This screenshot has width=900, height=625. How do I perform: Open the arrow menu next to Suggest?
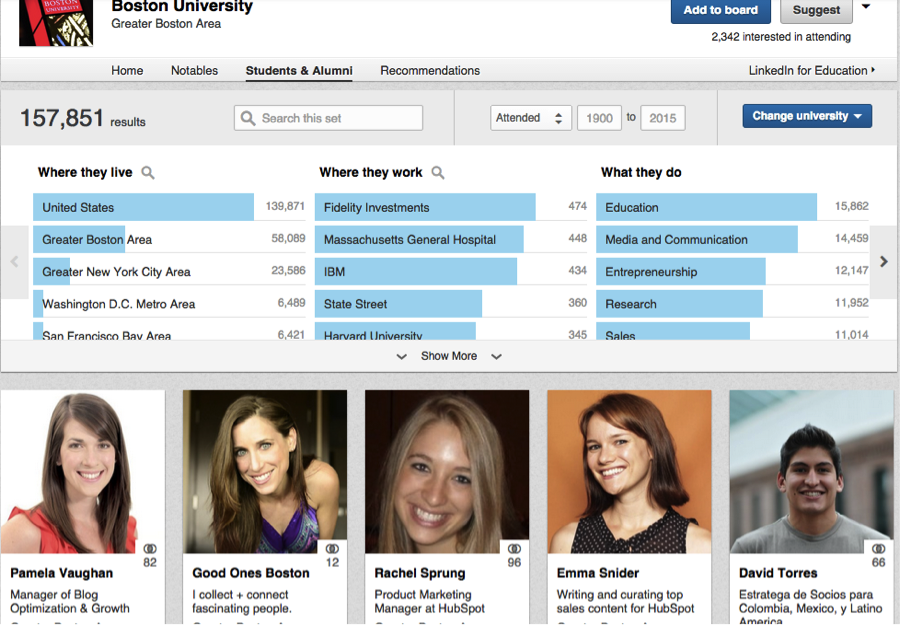[866, 7]
